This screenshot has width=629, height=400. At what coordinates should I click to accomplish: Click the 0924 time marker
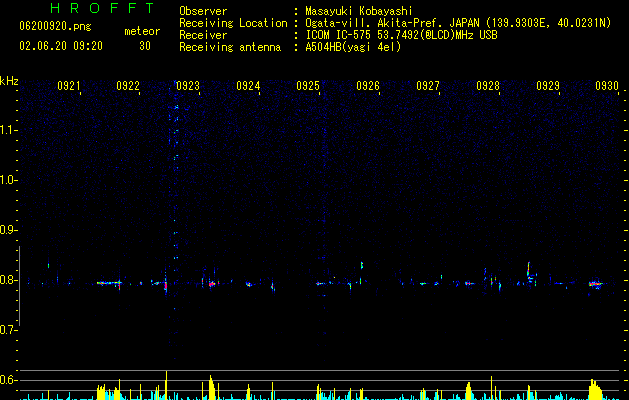point(248,86)
